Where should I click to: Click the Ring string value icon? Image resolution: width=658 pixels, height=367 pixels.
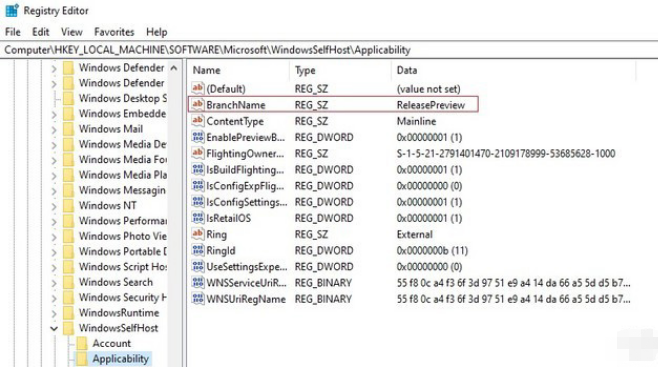[x=198, y=234]
